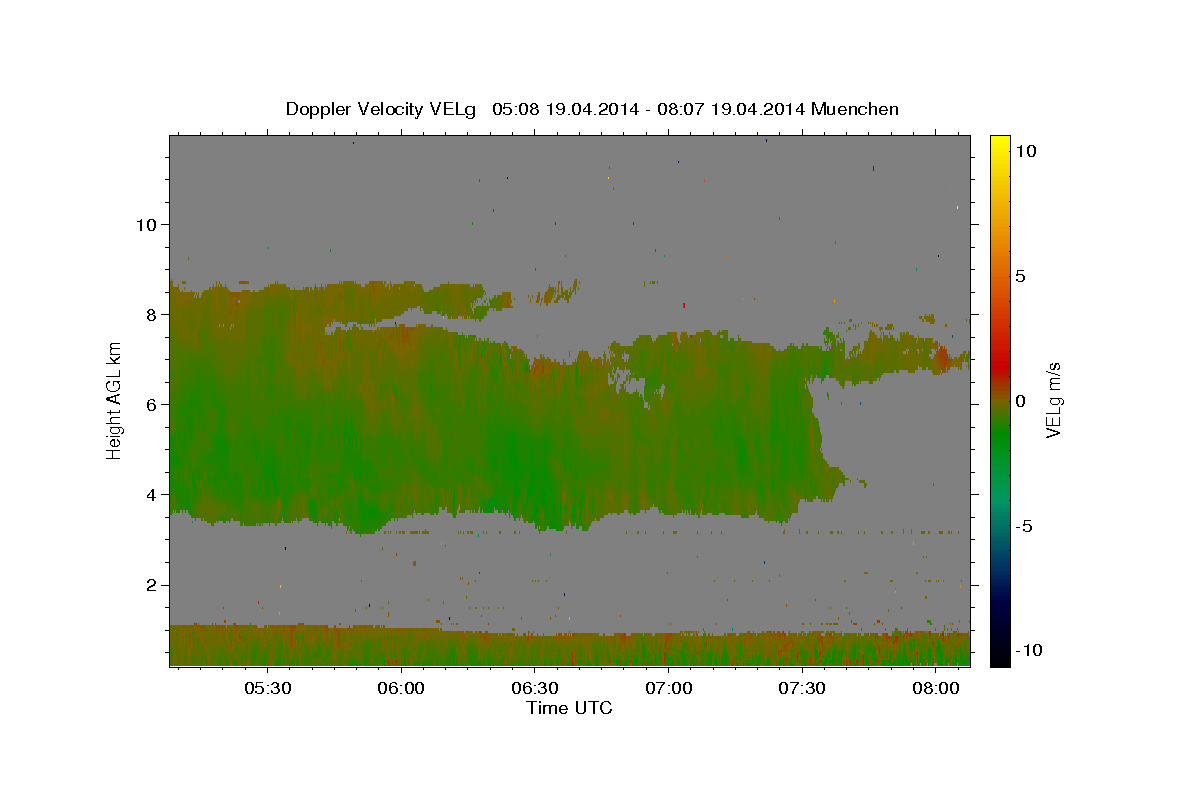
Task: Click the height tick label 6
Action: click(151, 404)
